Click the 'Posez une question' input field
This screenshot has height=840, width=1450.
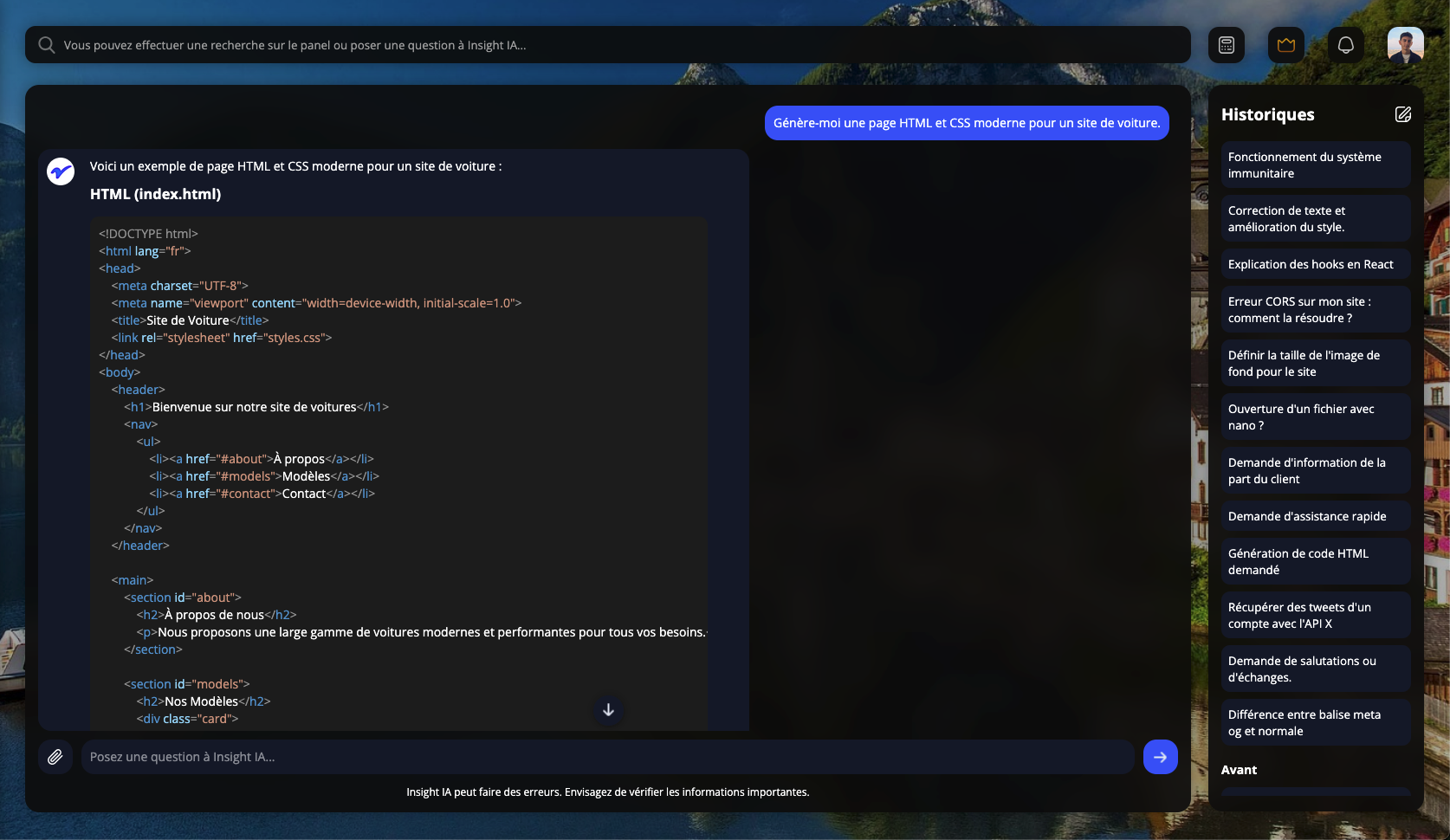point(608,757)
